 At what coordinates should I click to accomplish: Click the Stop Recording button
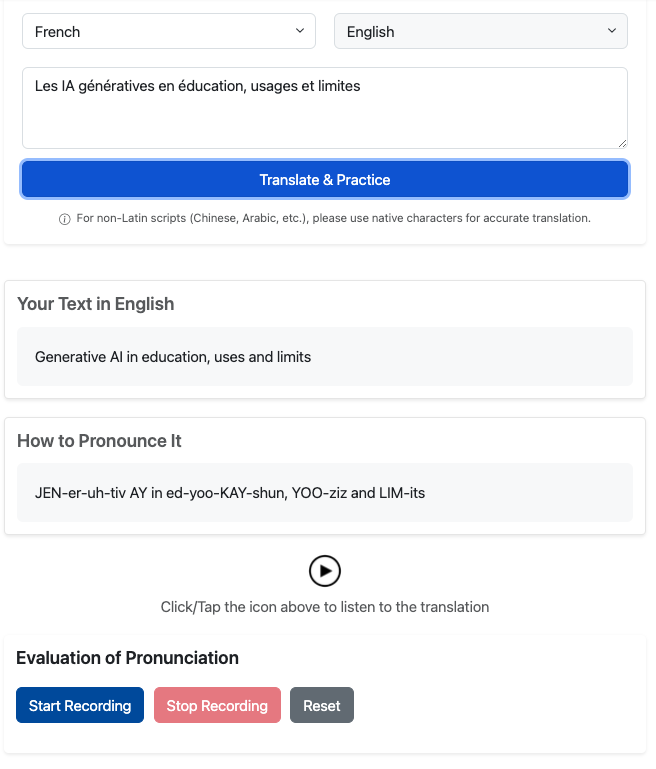click(x=217, y=706)
